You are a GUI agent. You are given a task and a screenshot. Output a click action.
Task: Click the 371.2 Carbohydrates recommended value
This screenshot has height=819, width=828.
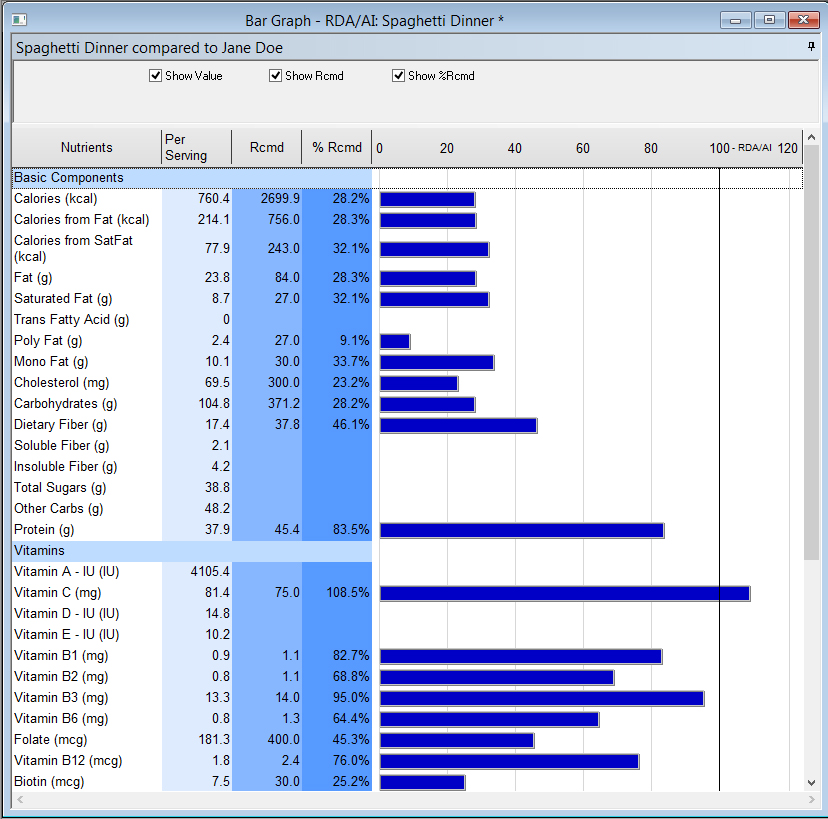(x=284, y=404)
